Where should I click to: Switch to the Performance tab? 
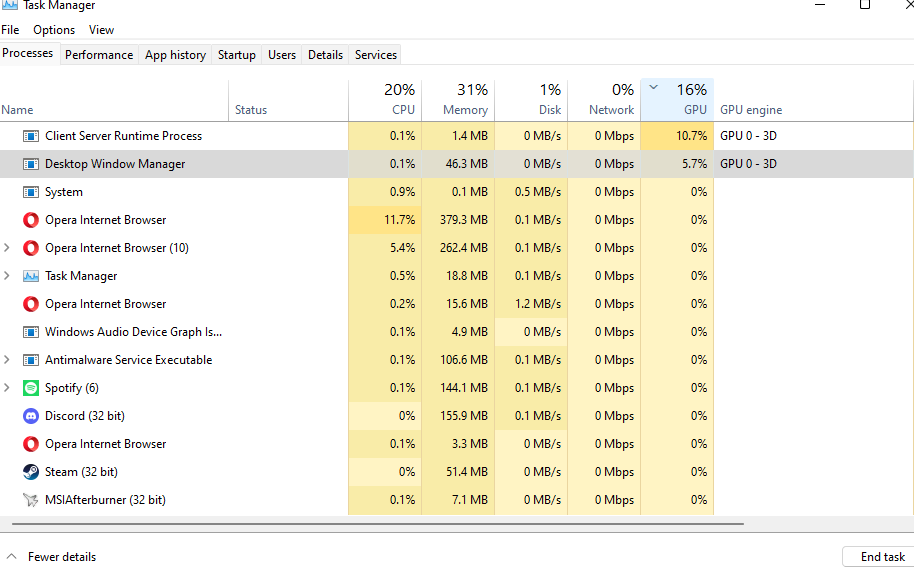99,55
